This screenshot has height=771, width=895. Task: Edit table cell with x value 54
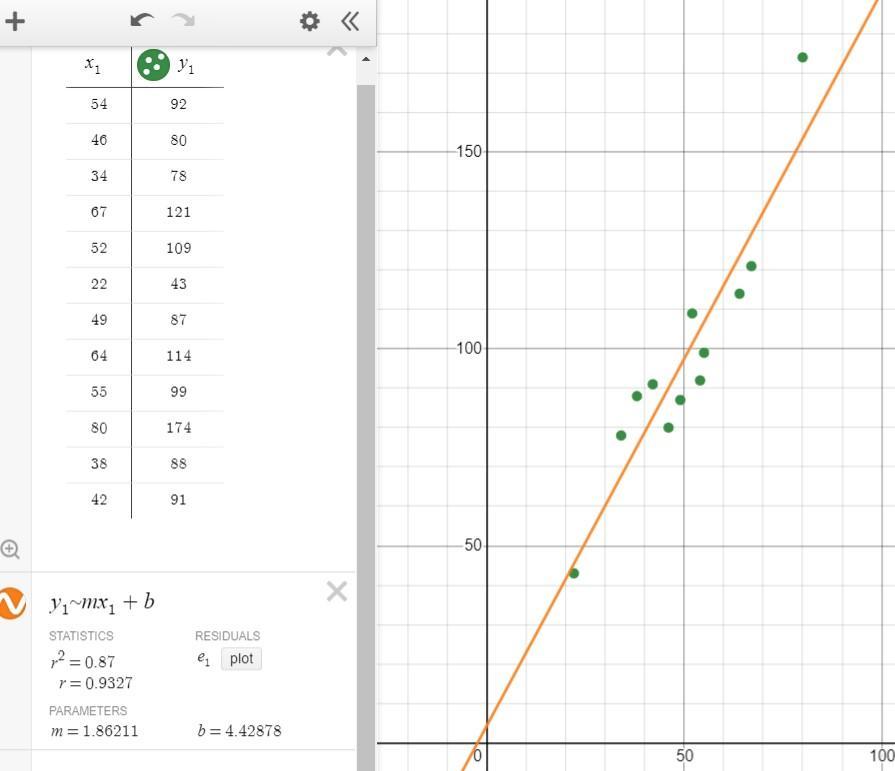99,104
